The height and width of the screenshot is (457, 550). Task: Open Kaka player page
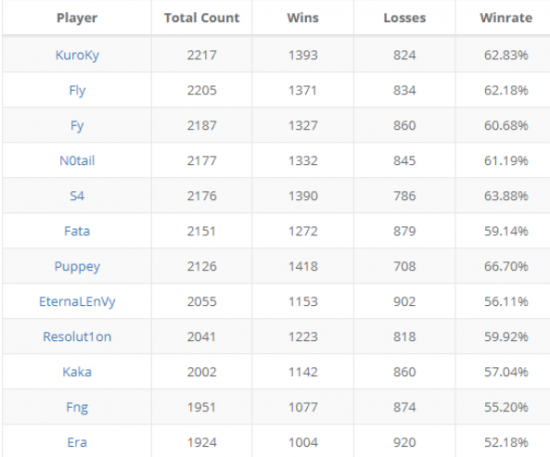pyautogui.click(x=77, y=372)
